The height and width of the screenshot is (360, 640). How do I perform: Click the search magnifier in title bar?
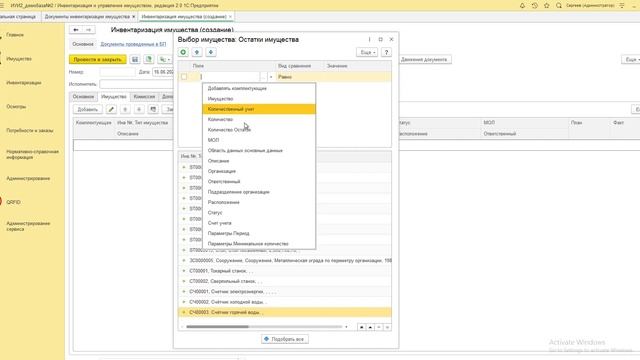(x=559, y=5)
